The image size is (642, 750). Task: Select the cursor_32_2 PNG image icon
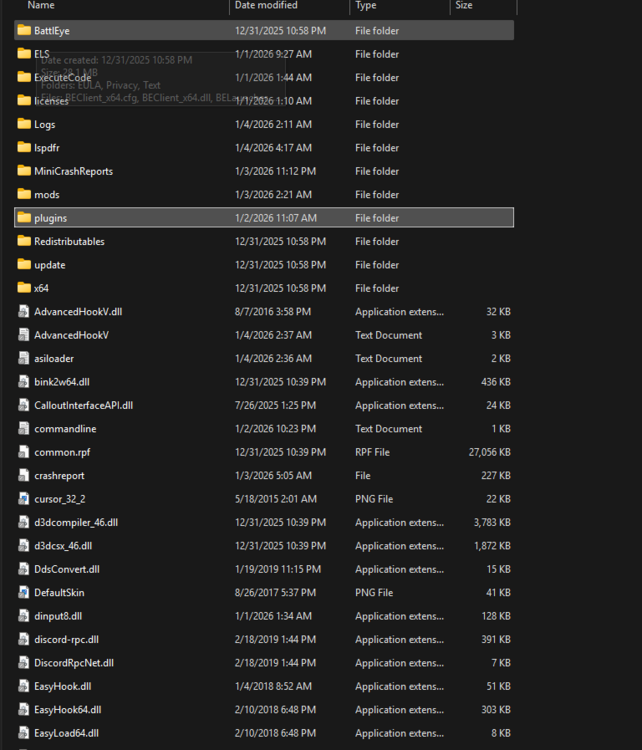click(23, 499)
